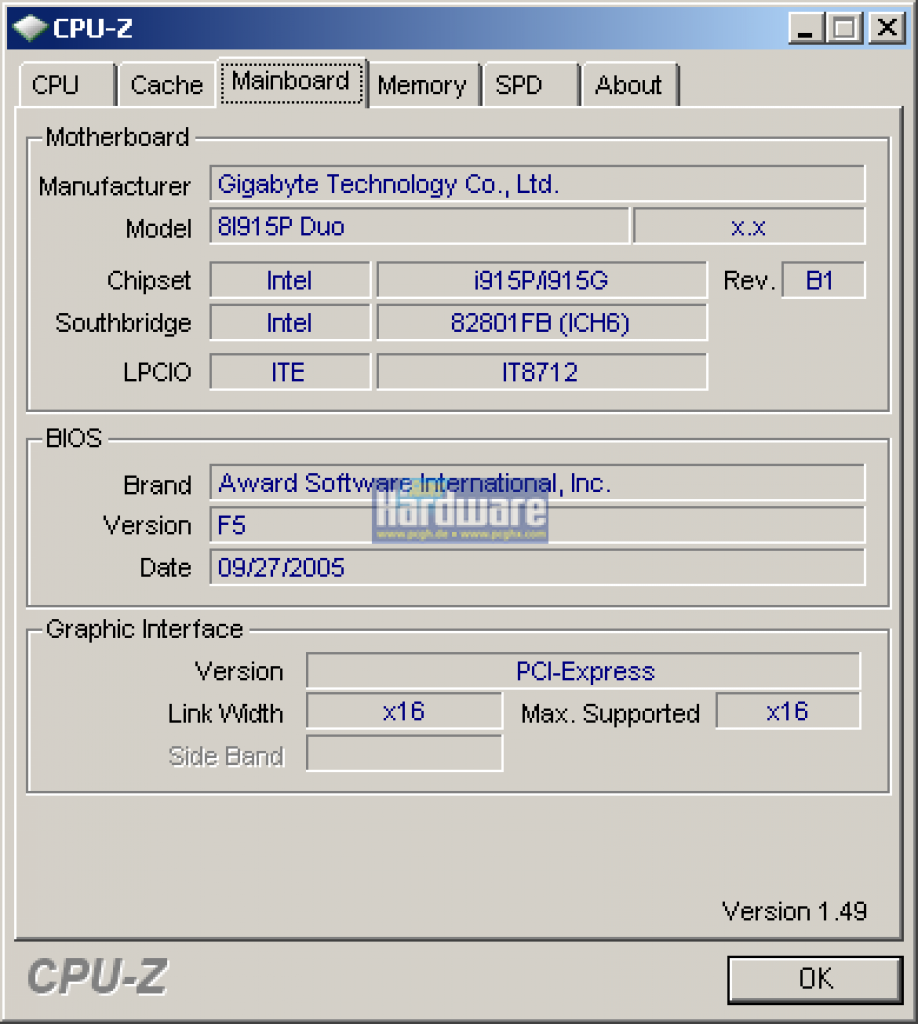This screenshot has width=918, height=1024.
Task: Open the About tab
Action: [630, 85]
